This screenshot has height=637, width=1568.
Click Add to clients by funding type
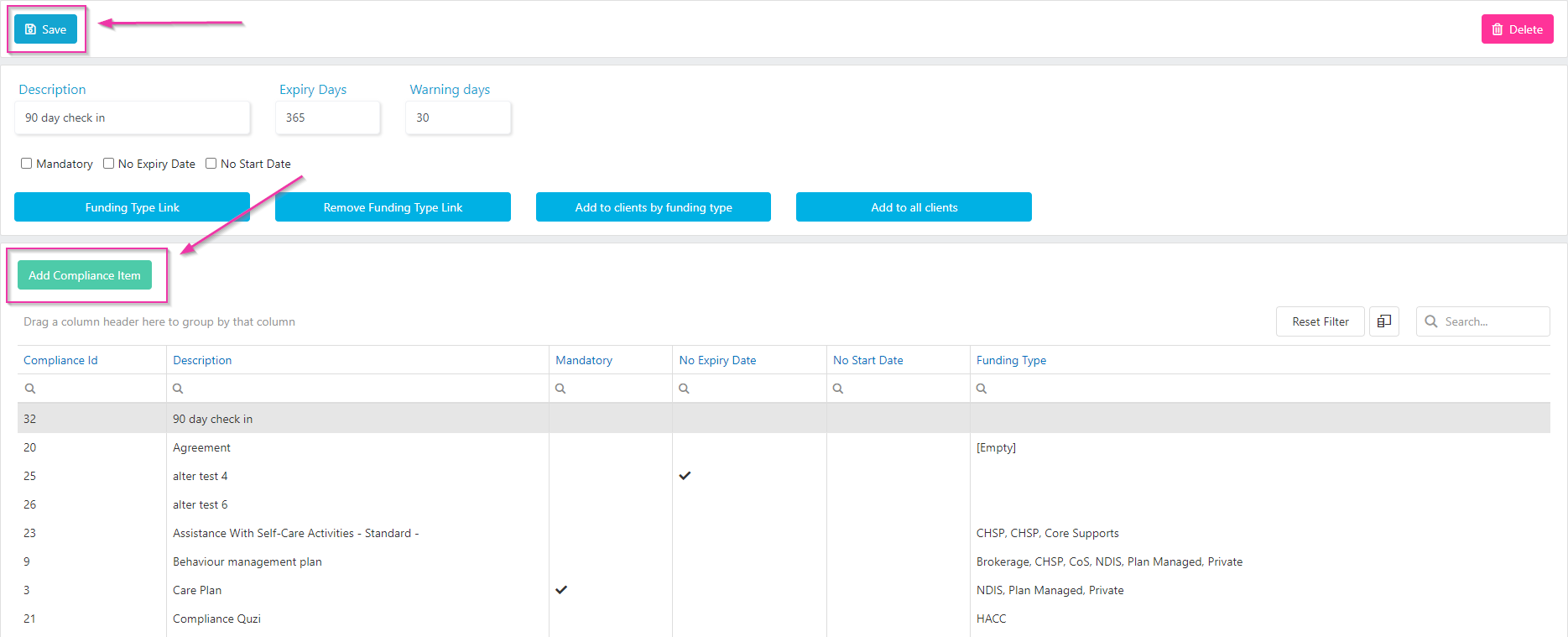[654, 207]
